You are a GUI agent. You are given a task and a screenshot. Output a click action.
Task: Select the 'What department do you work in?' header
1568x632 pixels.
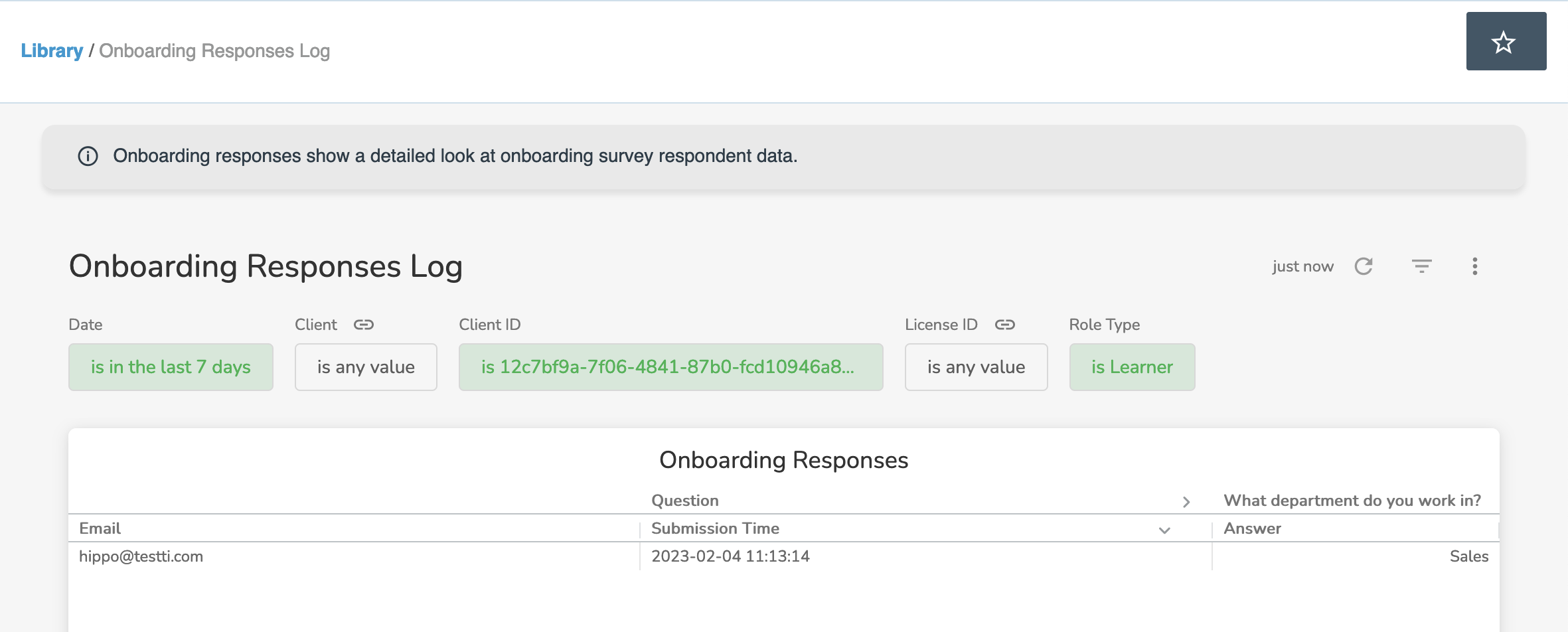[x=1352, y=501]
